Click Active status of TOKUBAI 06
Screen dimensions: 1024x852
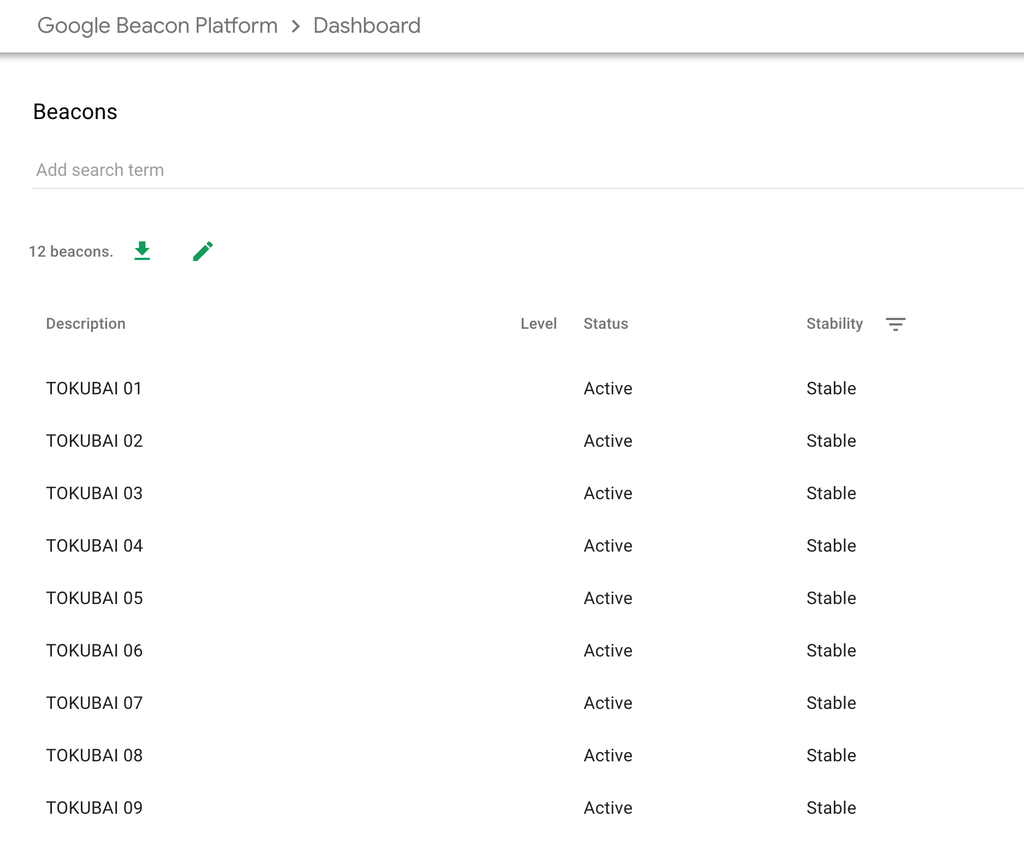(608, 650)
